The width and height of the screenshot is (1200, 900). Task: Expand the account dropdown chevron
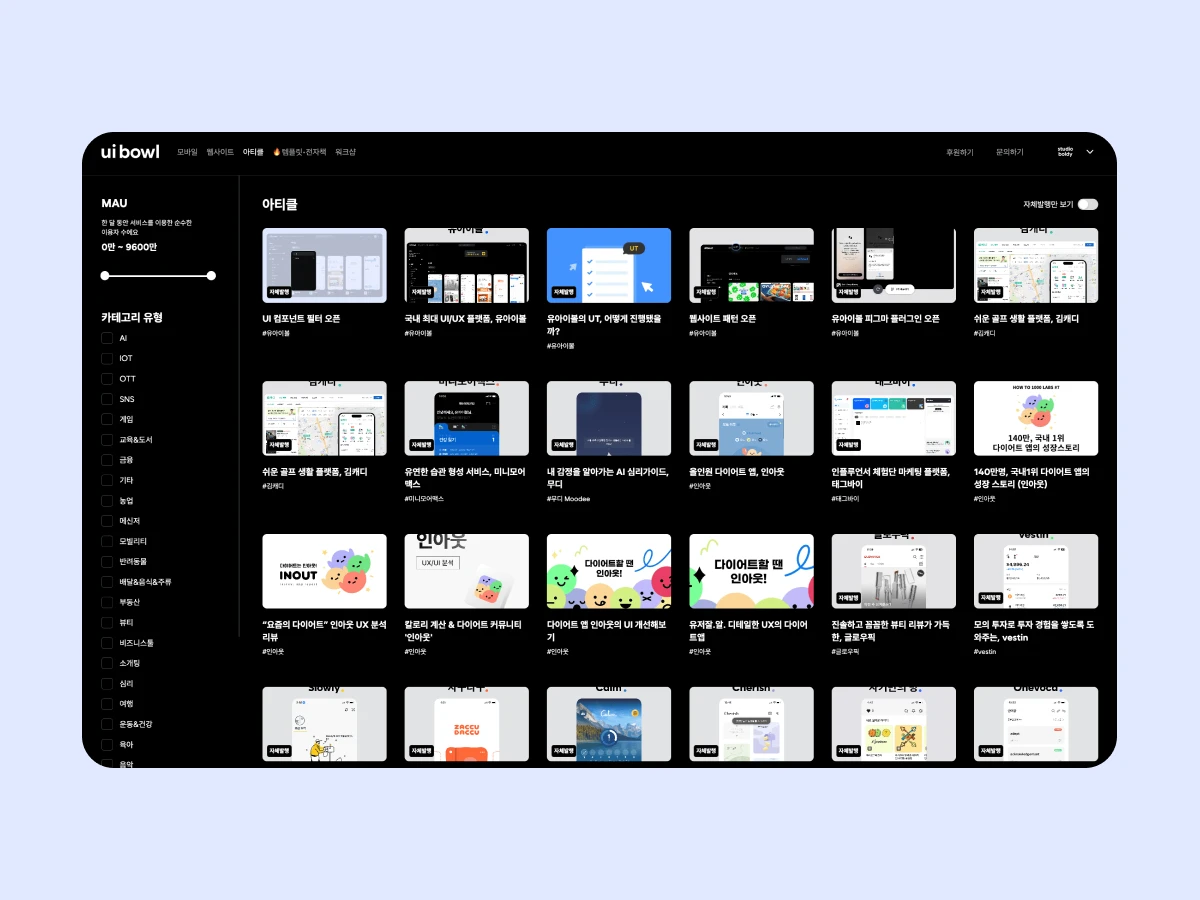1090,152
